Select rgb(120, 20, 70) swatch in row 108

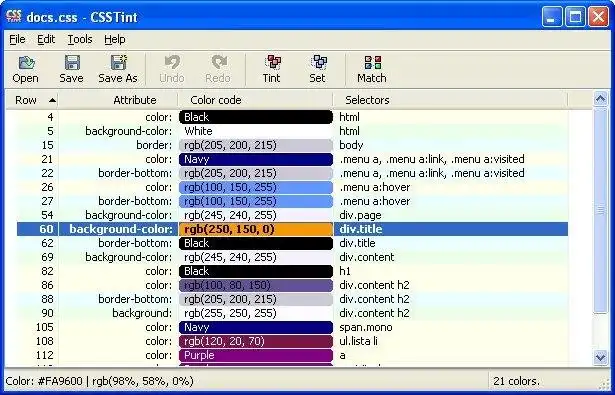pyautogui.click(x=256, y=341)
